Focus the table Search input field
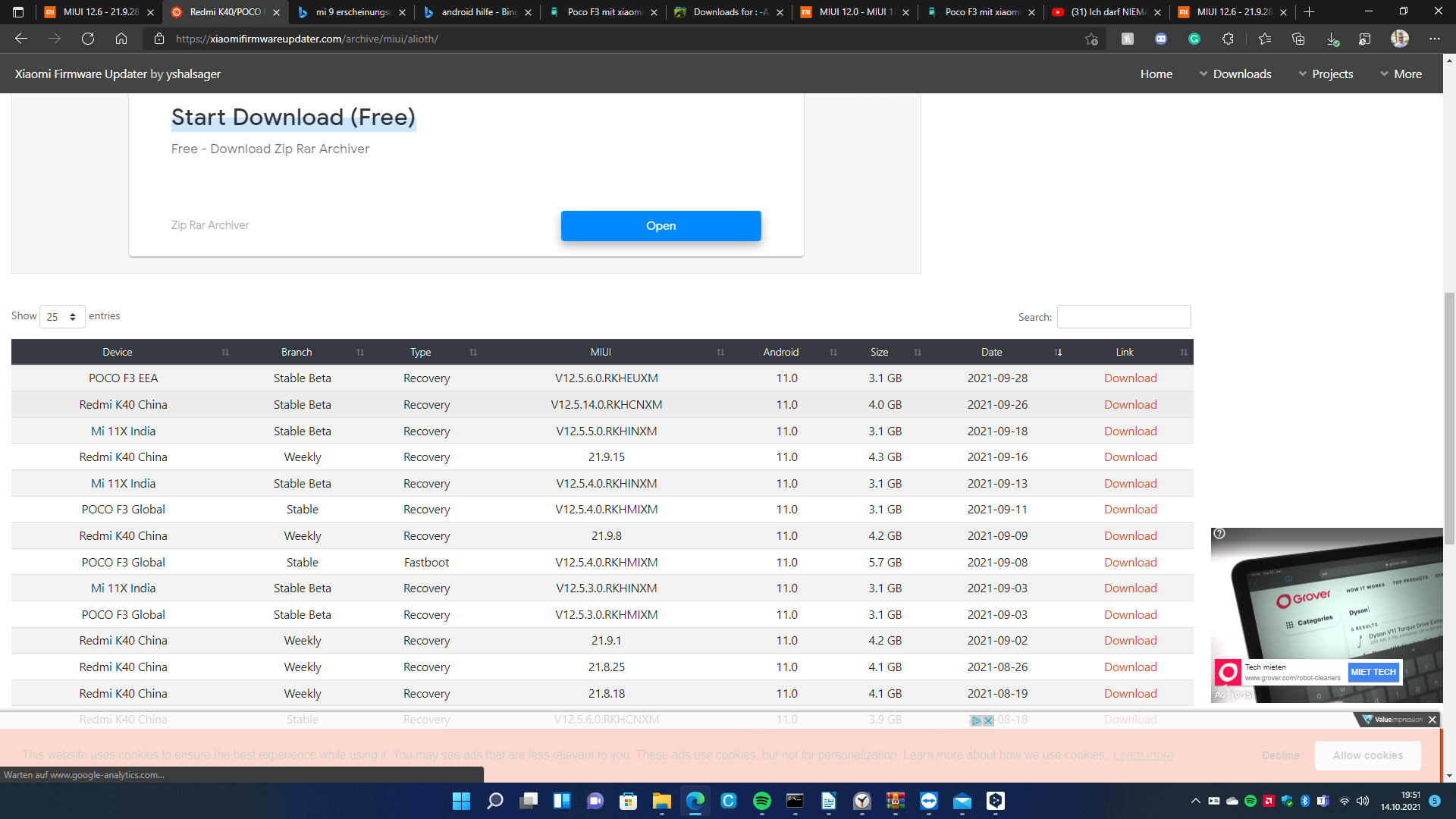Viewport: 1456px width, 819px height. tap(1124, 316)
